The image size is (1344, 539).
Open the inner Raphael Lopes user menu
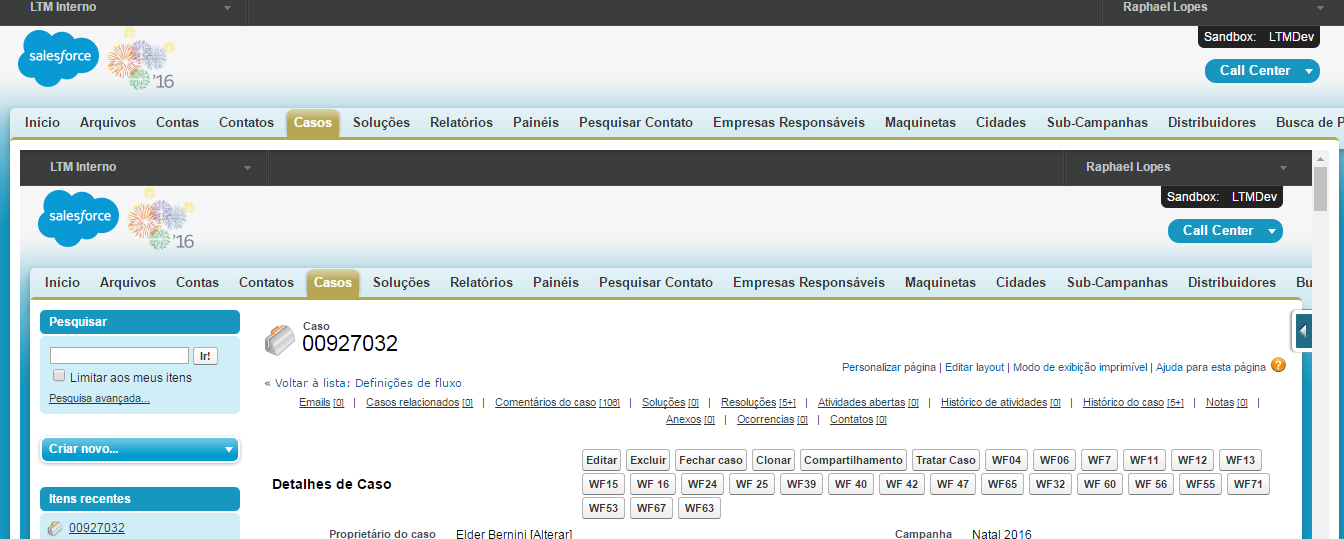pos(1186,167)
